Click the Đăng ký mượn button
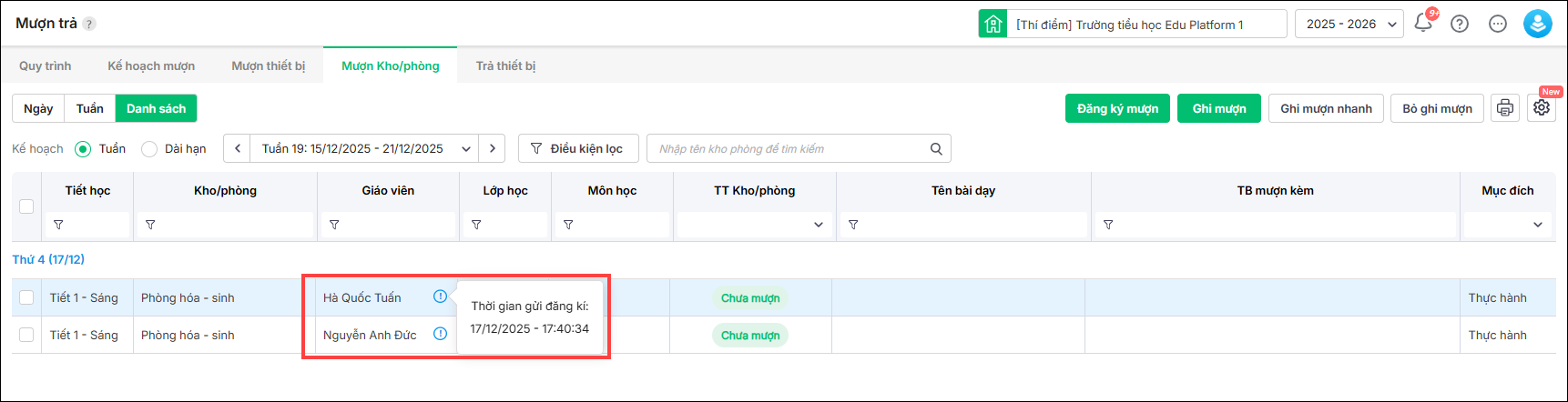1568x402 pixels. pyautogui.click(x=1117, y=108)
